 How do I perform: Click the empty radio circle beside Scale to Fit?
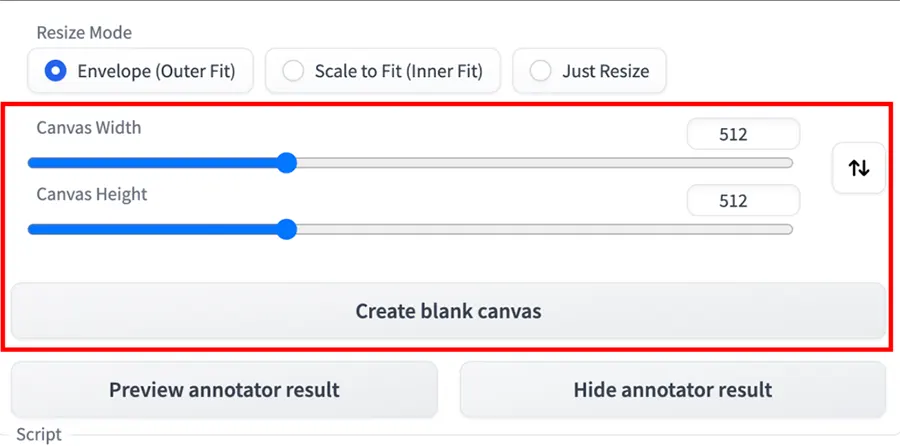(x=293, y=71)
